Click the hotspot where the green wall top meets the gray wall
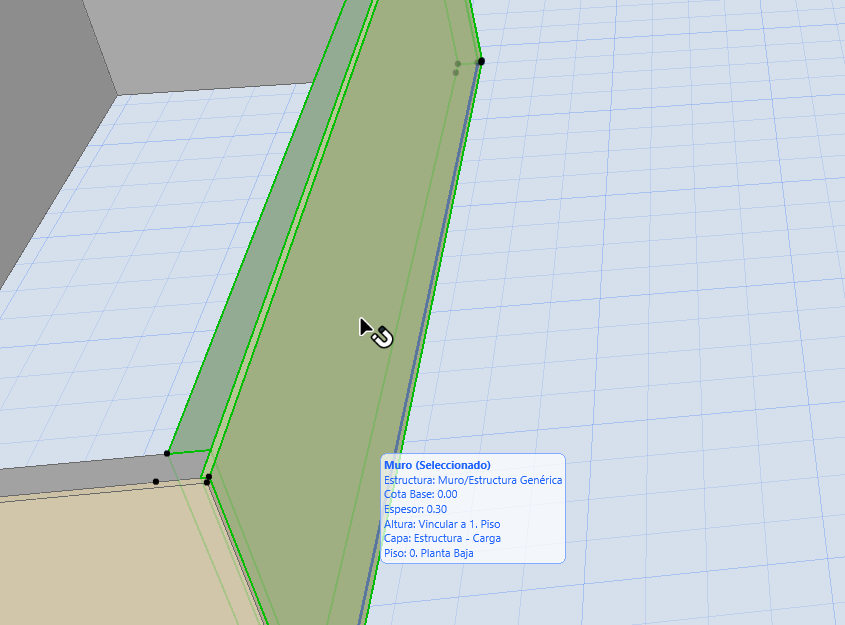Viewport: 845px width, 625px height. click(x=167, y=453)
